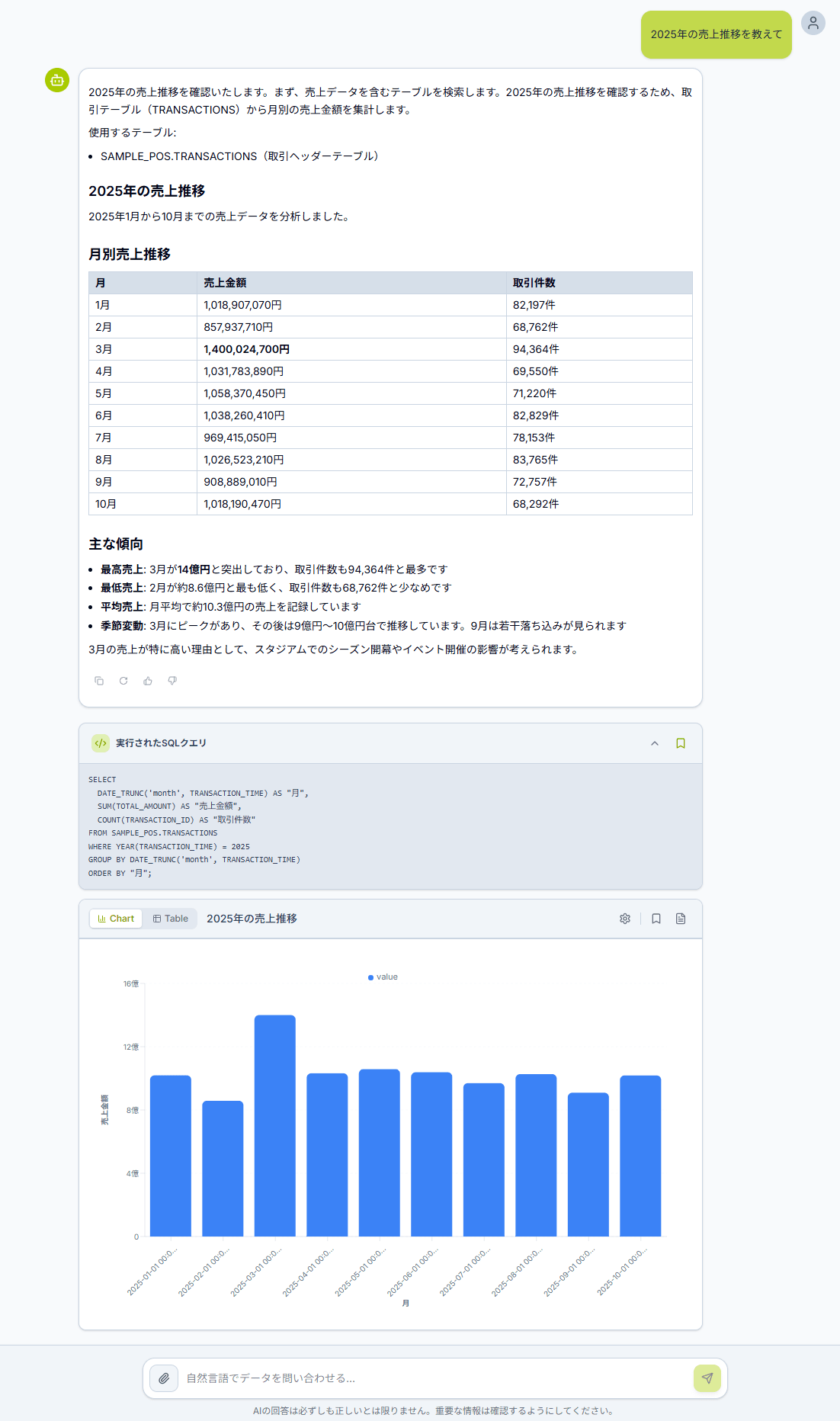Collapse the executed SQL query panel
Viewport: 840px width, 1421px height.
[655, 743]
